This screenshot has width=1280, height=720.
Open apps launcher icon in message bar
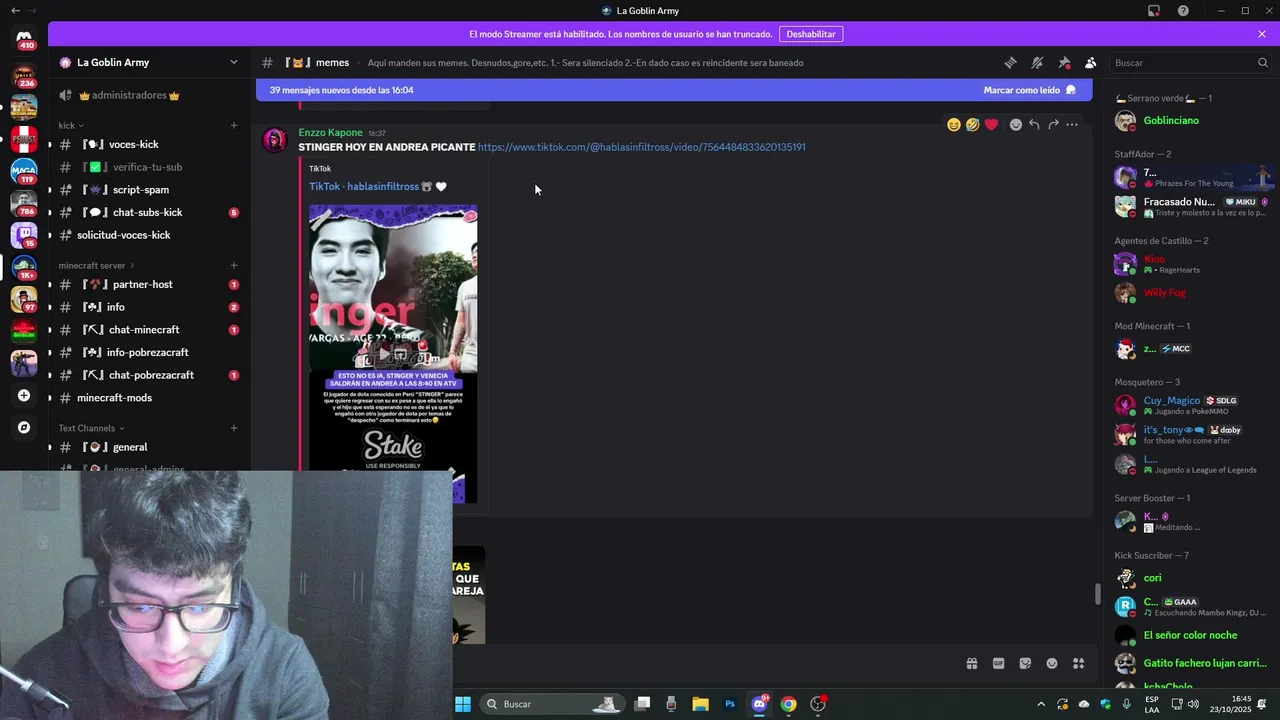(1078, 663)
